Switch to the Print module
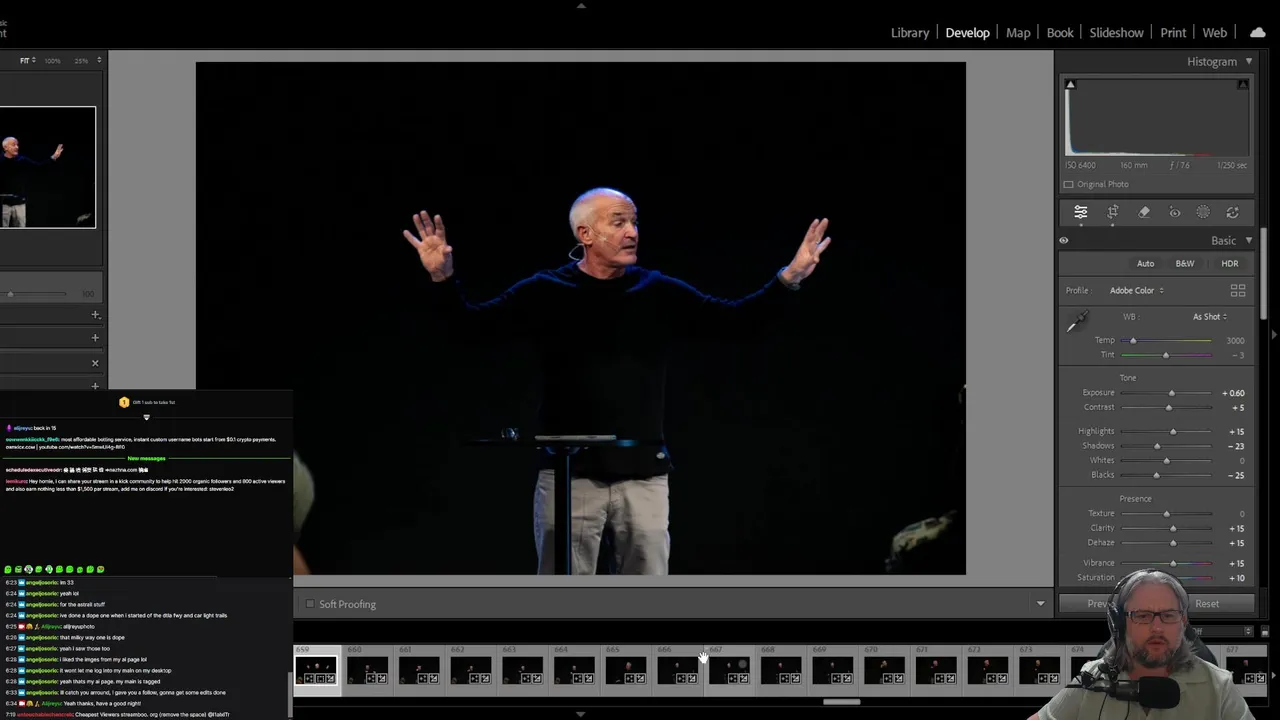Screen dimensions: 1280x720 click(x=1173, y=32)
